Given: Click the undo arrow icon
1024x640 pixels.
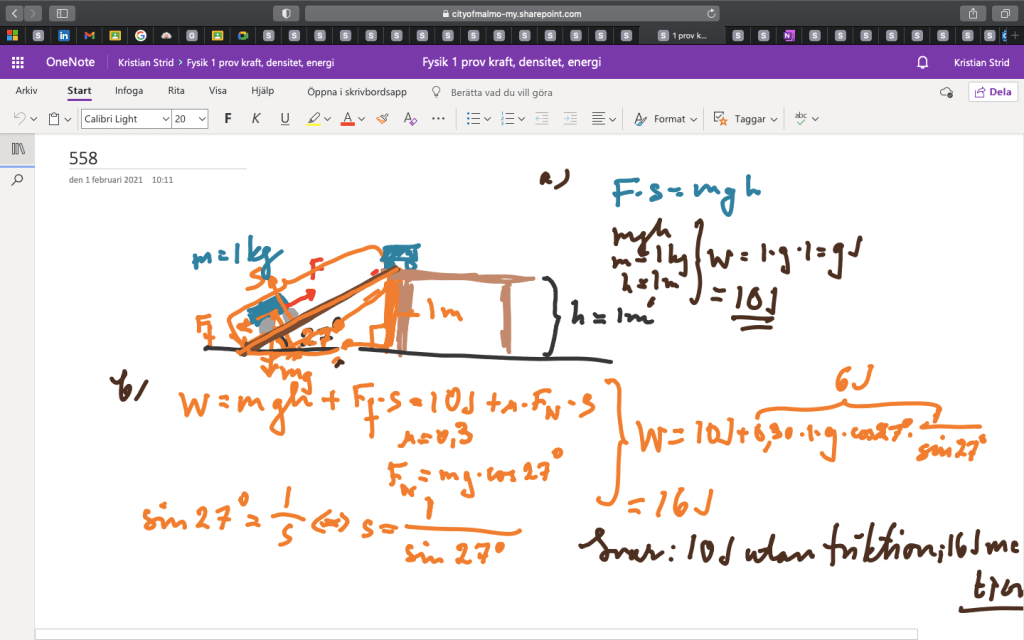Looking at the screenshot, I should pyautogui.click(x=19, y=118).
